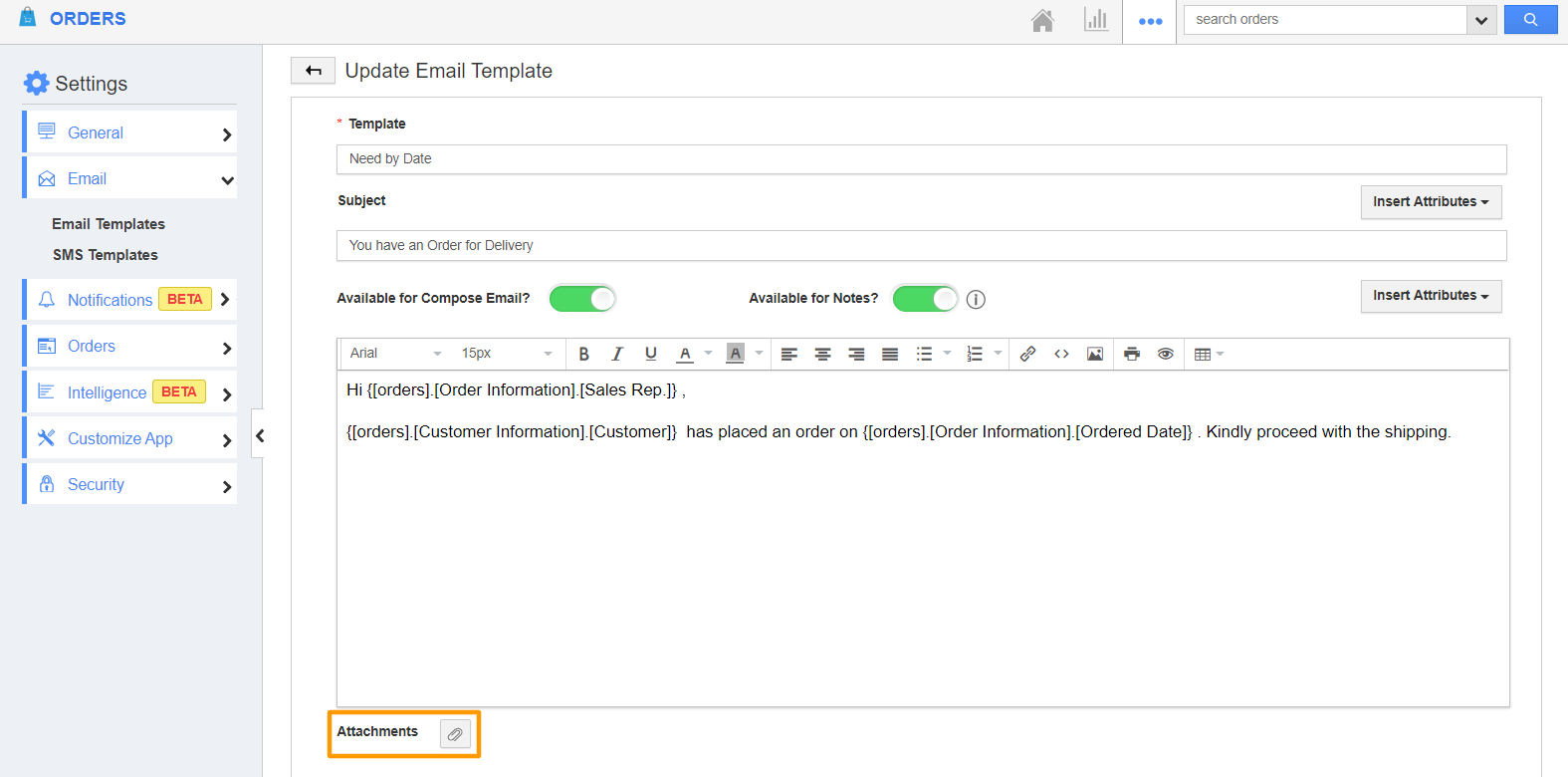This screenshot has width=1568, height=777.
Task: Toggle italic formatting in editor
Action: [617, 354]
